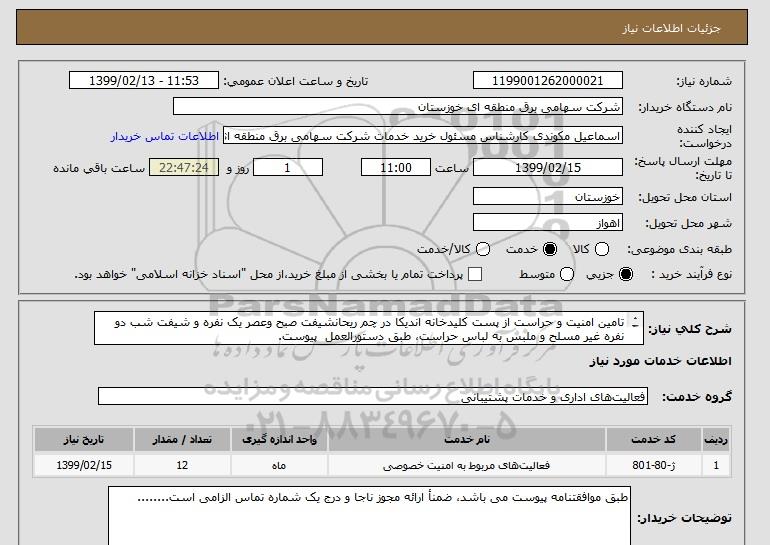Click the buyer organization name field
This screenshot has width=770, height=545.
pos(398,107)
